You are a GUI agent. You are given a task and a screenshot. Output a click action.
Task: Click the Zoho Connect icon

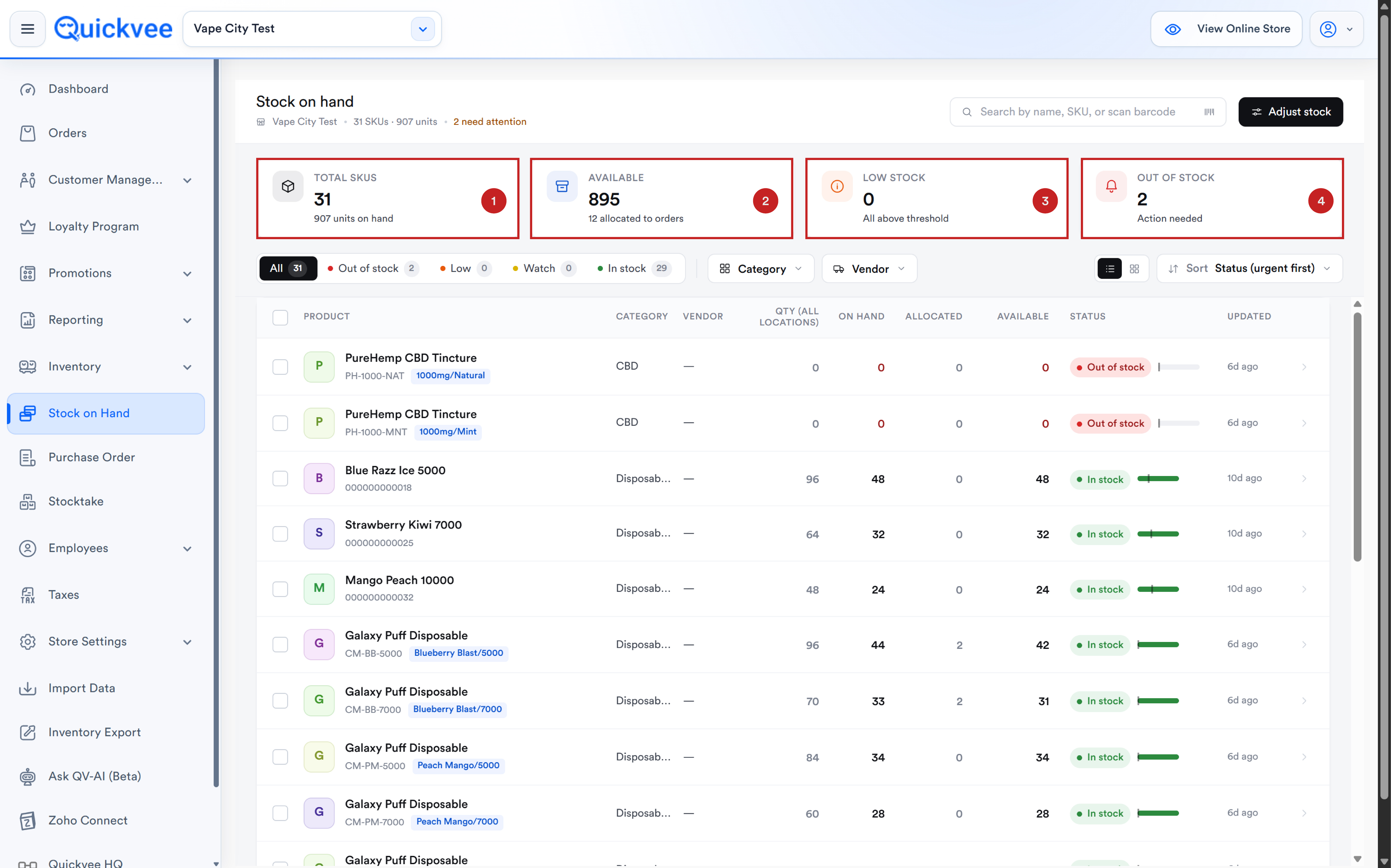coord(27,821)
